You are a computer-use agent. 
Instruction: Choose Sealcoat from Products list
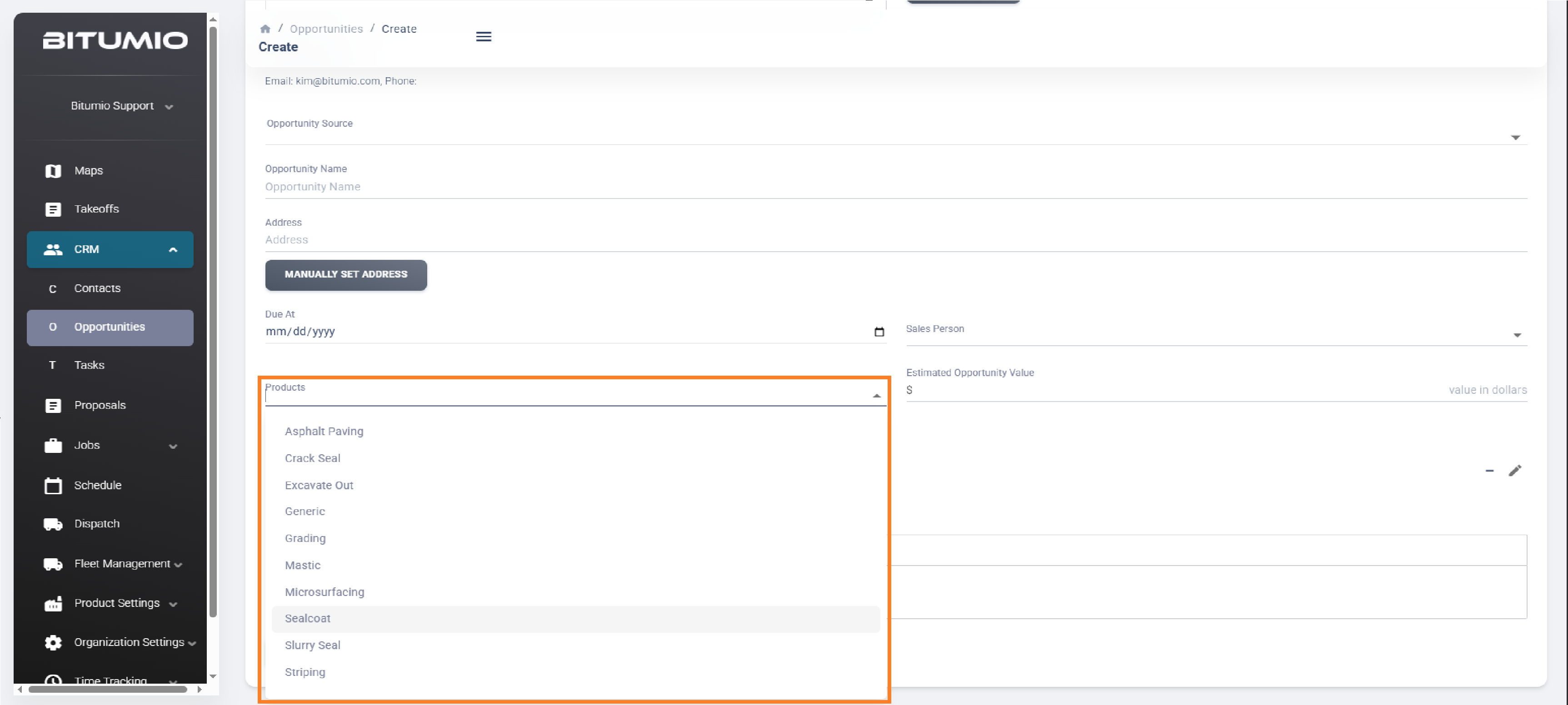[x=576, y=619]
